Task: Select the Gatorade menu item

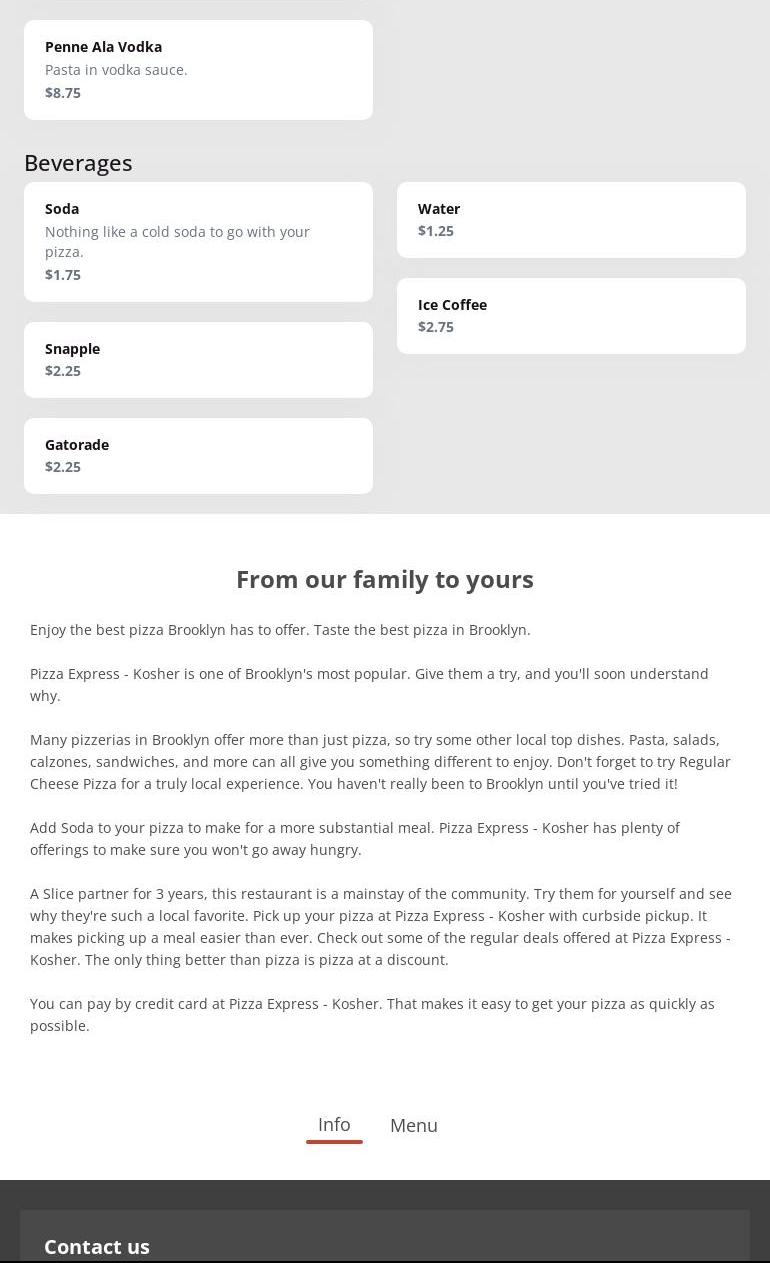Action: point(198,455)
